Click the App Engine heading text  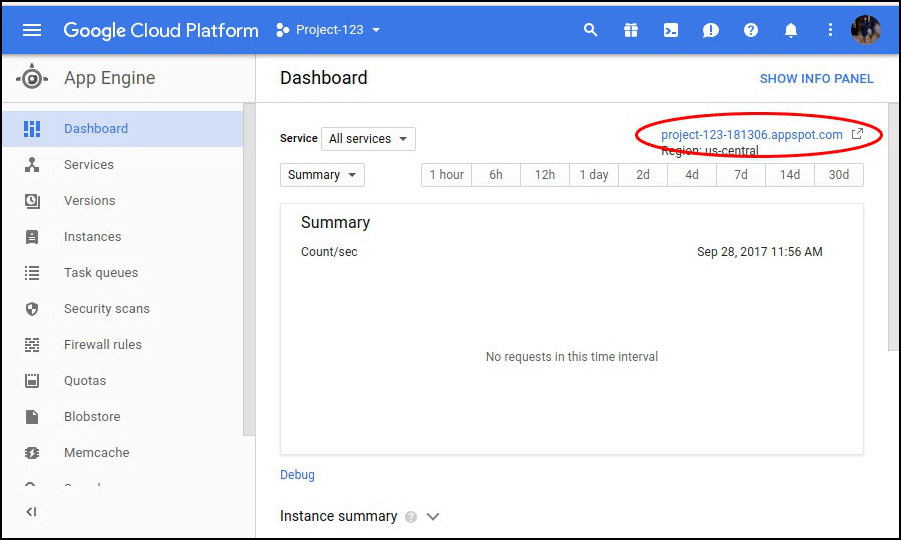pos(110,78)
